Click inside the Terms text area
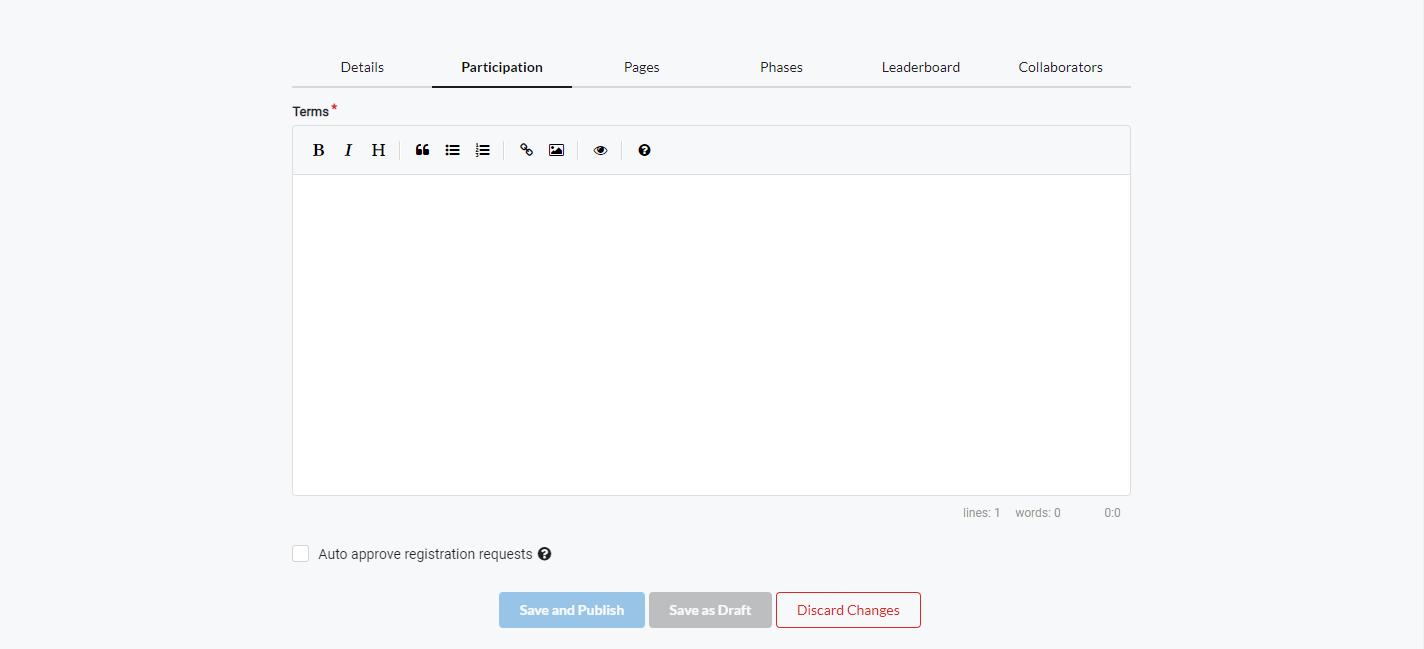 click(x=711, y=335)
